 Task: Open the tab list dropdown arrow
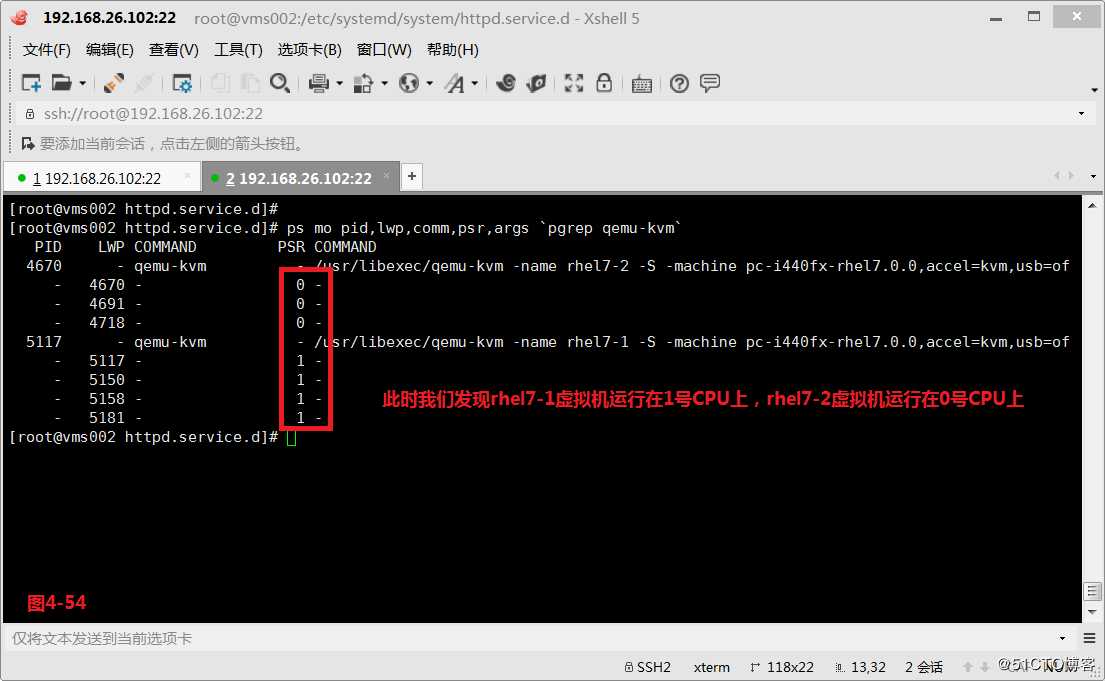tap(1093, 176)
